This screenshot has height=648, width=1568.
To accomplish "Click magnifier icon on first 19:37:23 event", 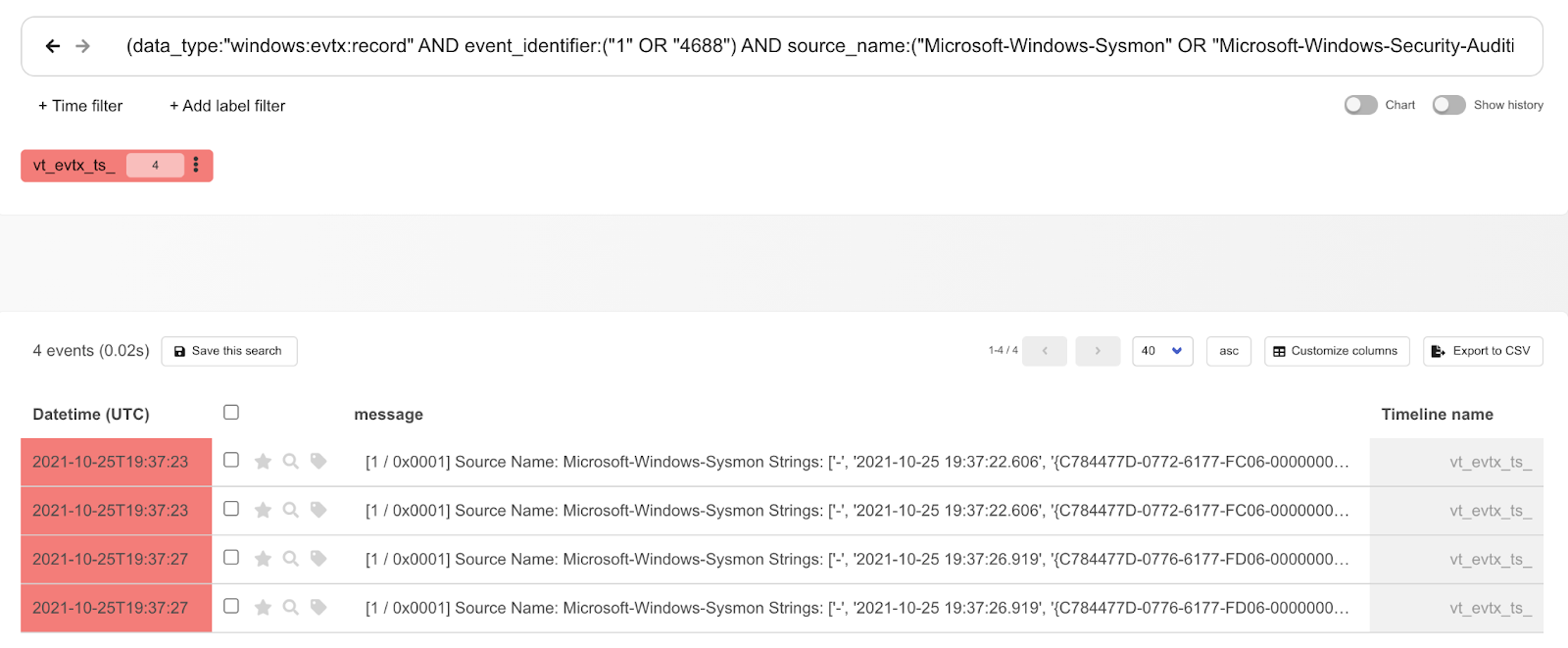I will tap(291, 462).
